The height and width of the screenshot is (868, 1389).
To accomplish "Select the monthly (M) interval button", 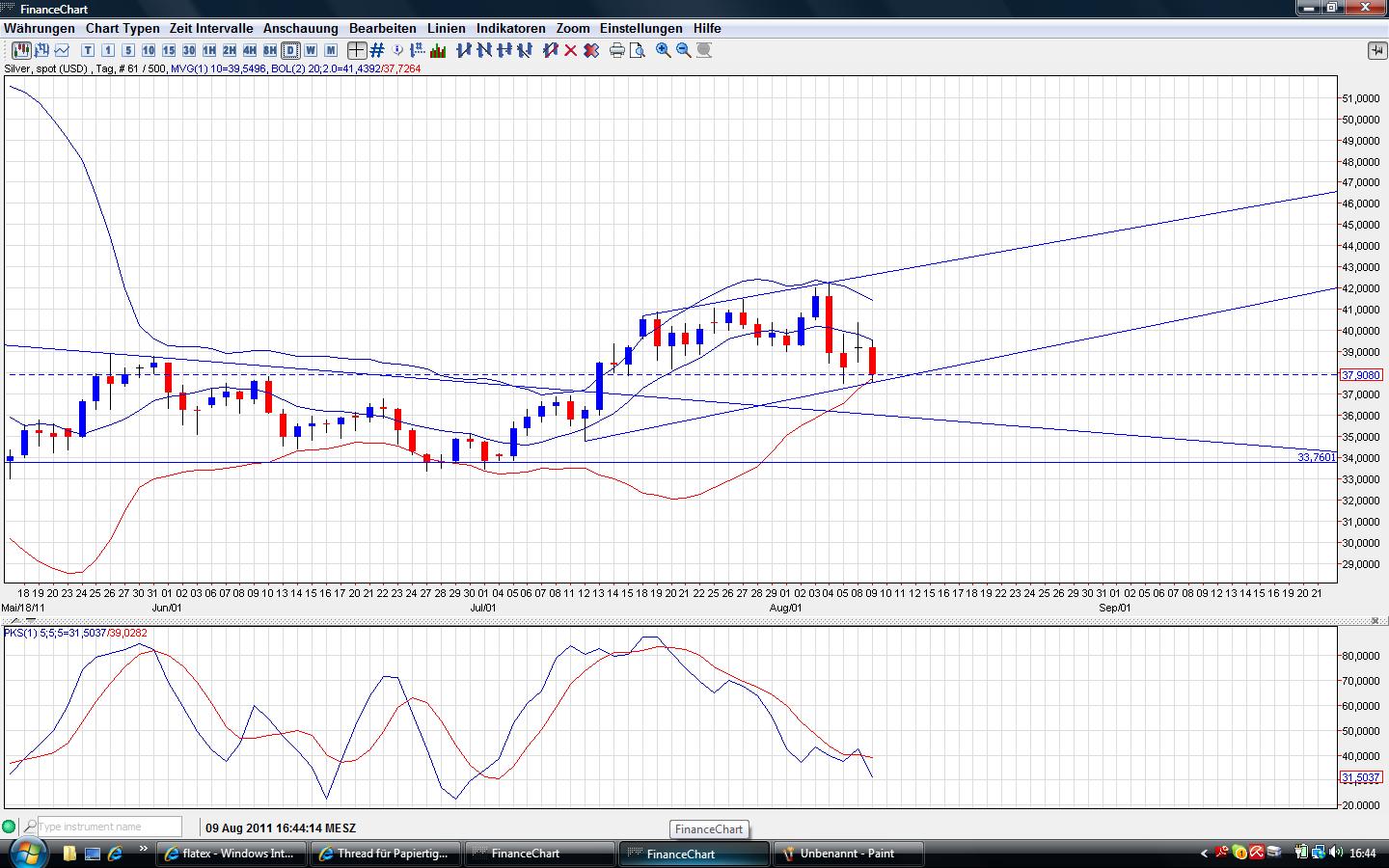I will tap(331, 50).
